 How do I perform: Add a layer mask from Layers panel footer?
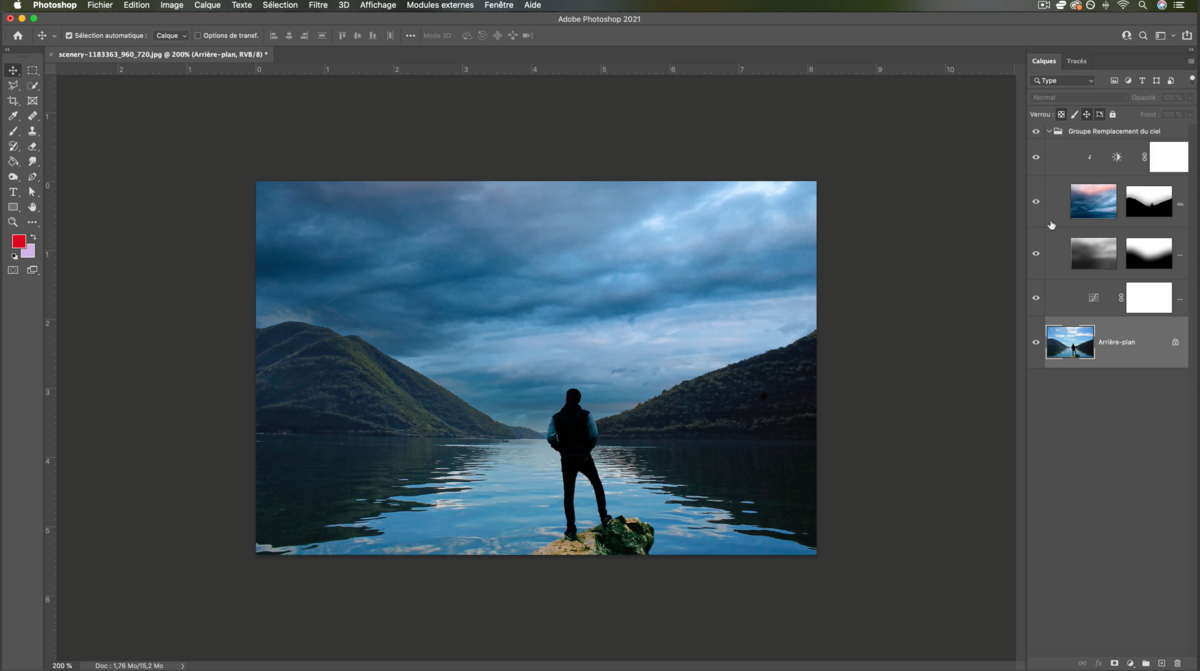tap(1114, 663)
